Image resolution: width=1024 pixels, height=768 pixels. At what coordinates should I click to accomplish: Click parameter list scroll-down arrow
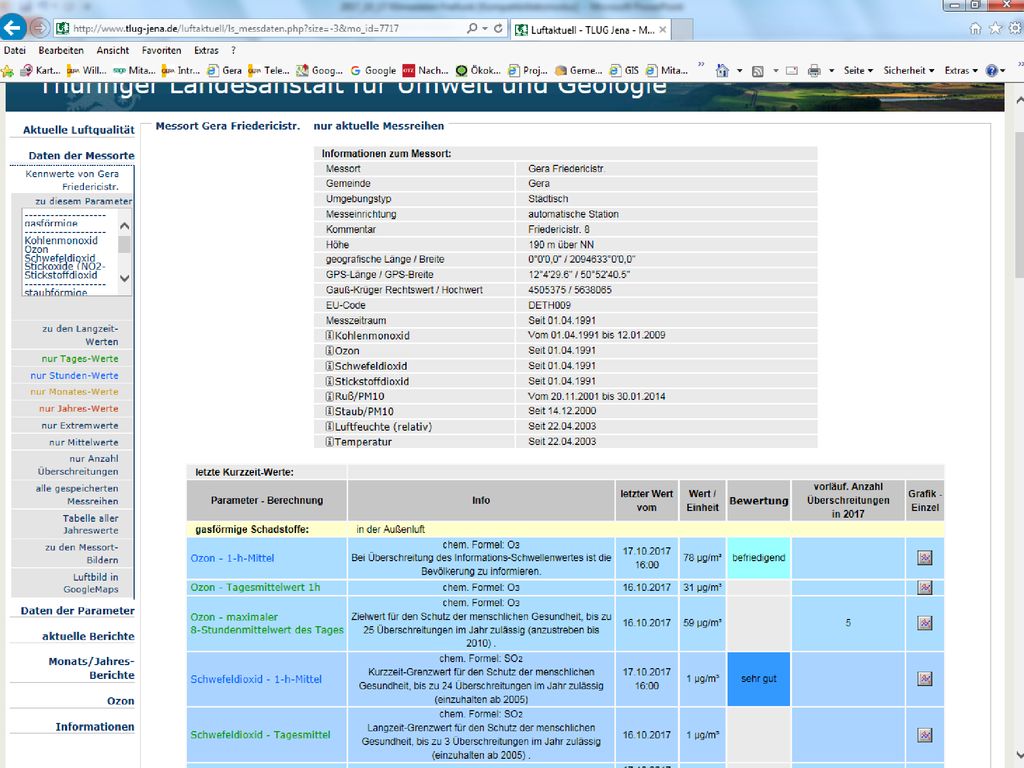click(x=125, y=278)
